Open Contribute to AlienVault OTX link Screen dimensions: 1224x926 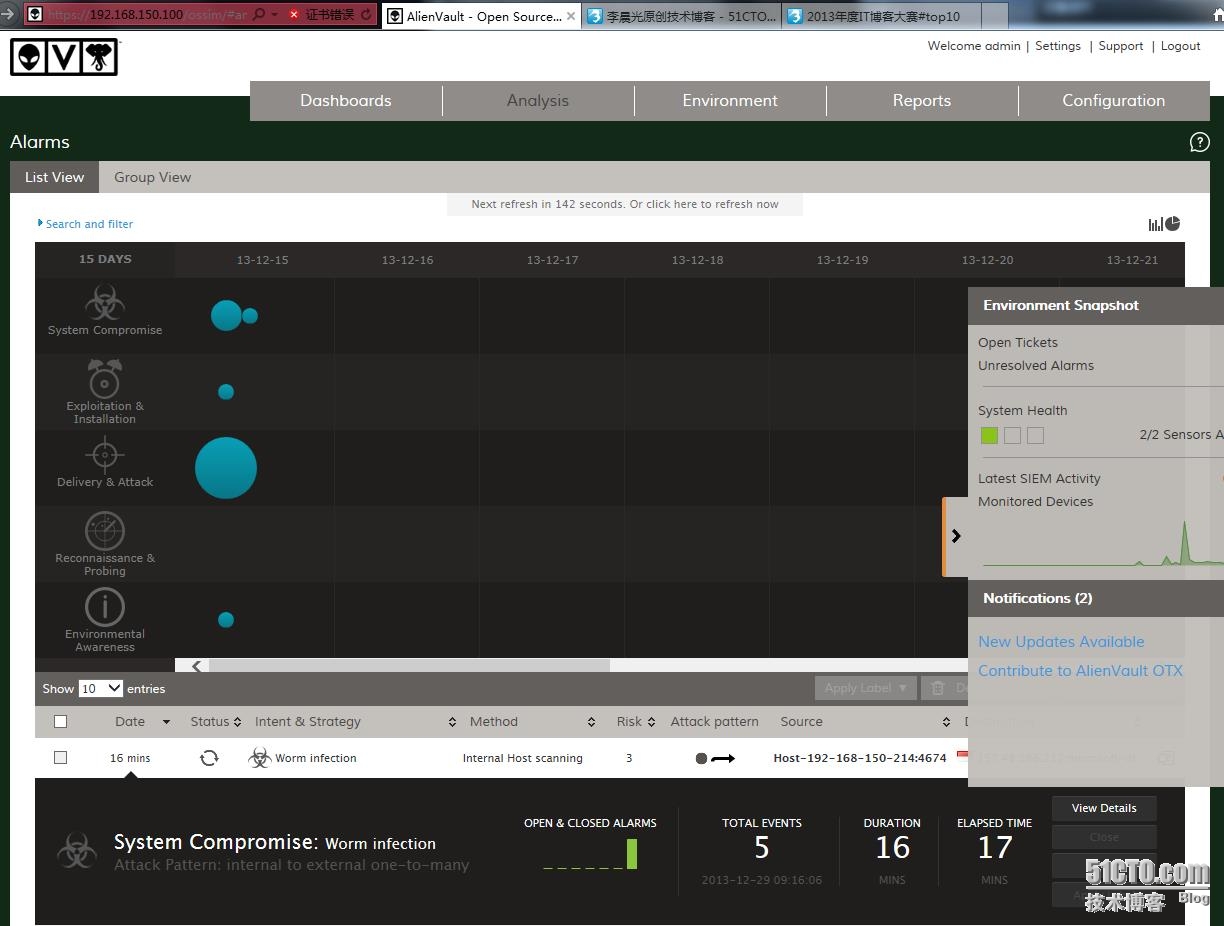1080,671
